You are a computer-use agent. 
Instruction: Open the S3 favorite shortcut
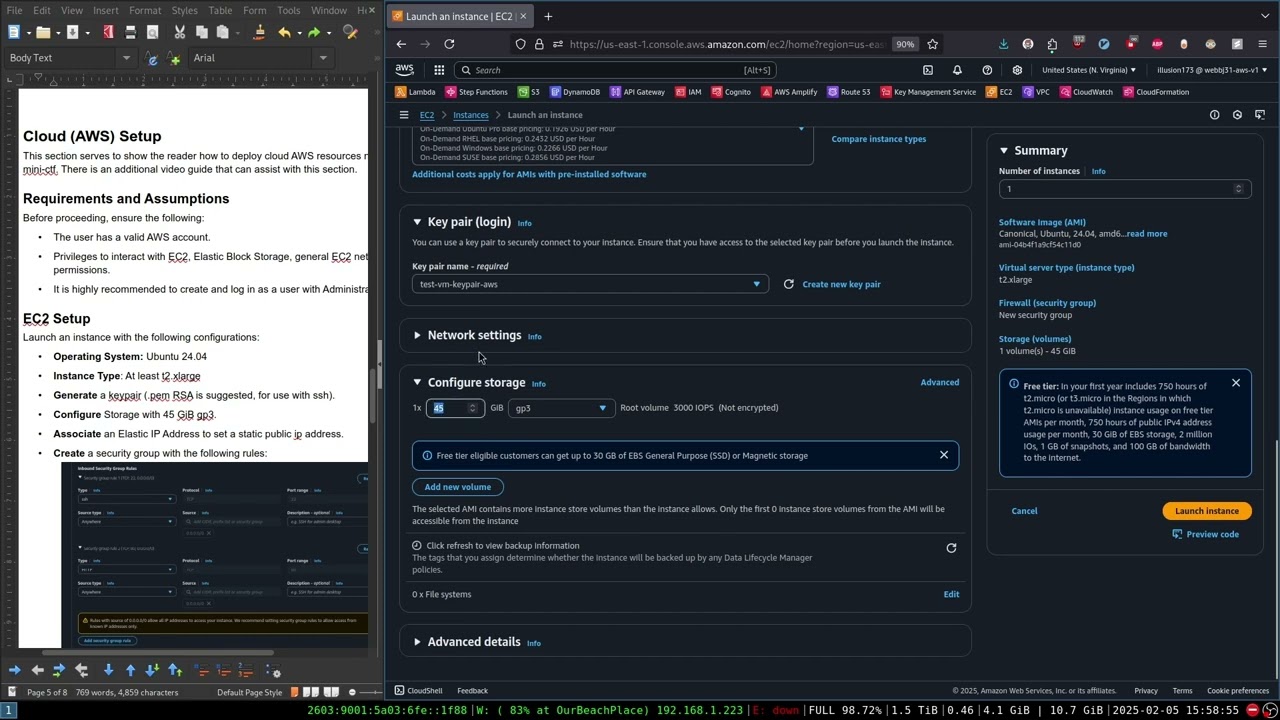point(528,92)
